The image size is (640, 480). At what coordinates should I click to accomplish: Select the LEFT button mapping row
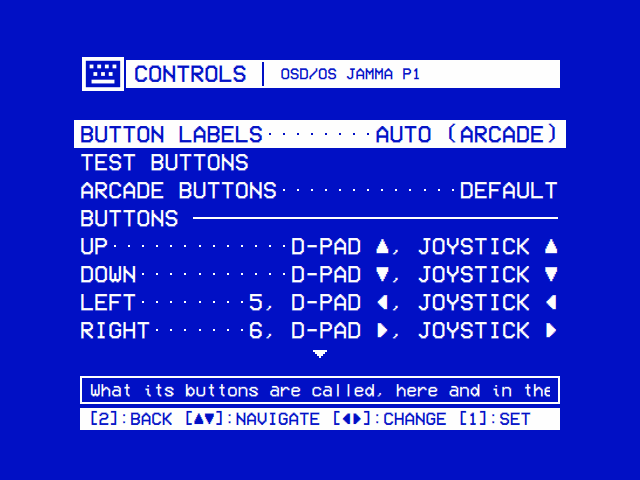[x=320, y=302]
